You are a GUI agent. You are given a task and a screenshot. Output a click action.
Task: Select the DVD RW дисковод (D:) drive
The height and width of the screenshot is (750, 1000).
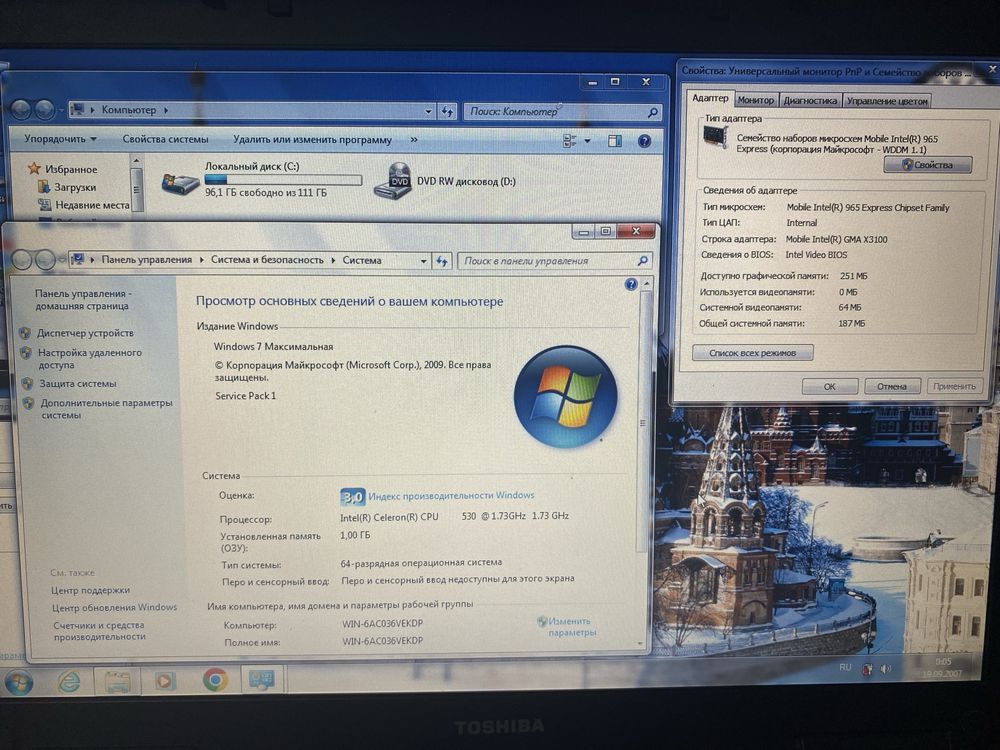pyautogui.click(x=445, y=180)
